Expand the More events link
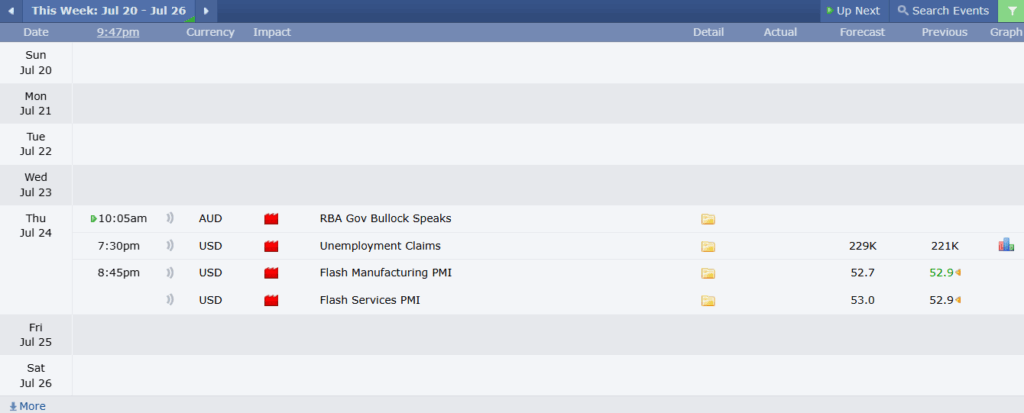Screen dimensions: 1024x413 click(x=27, y=406)
